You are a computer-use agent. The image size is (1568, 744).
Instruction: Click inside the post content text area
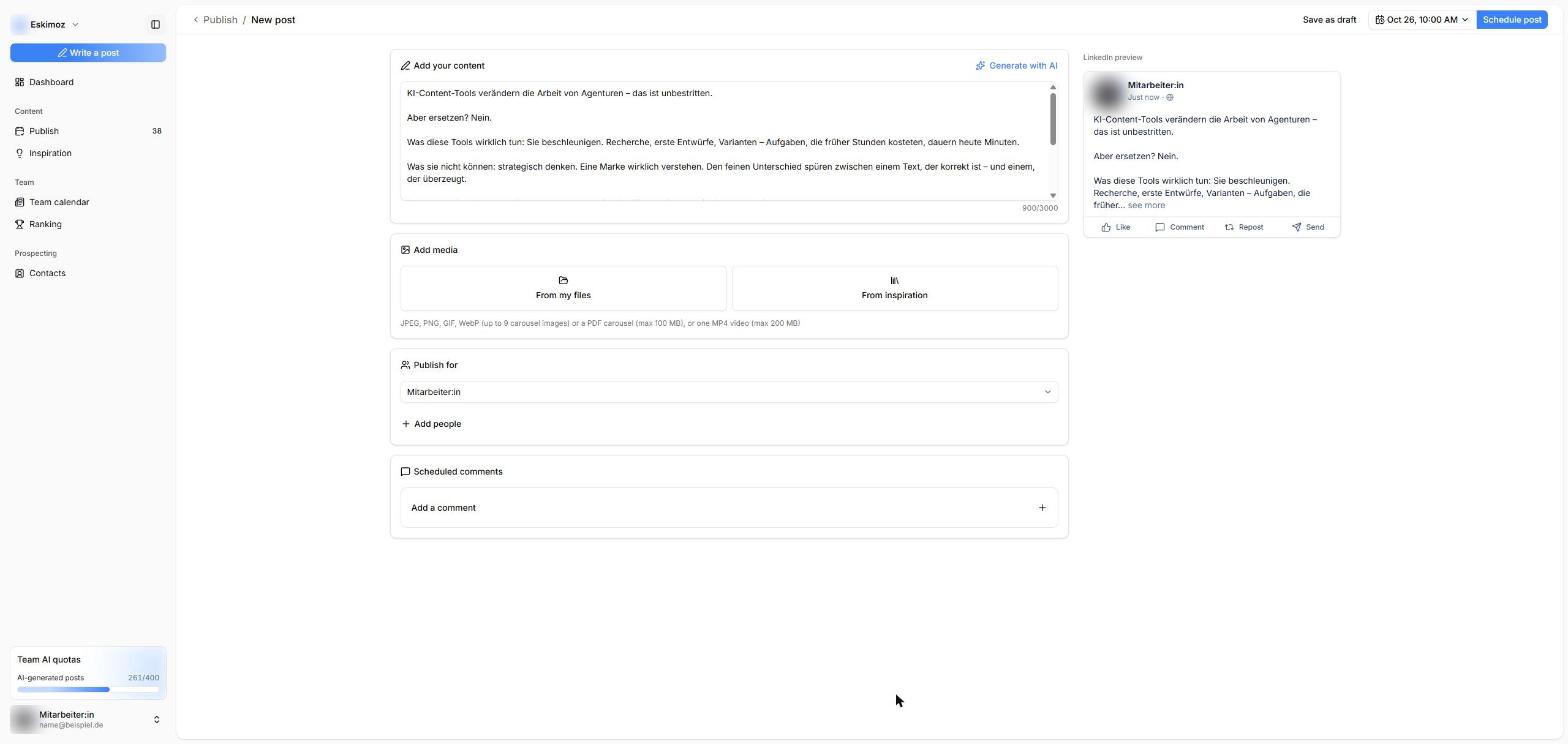coord(723,141)
